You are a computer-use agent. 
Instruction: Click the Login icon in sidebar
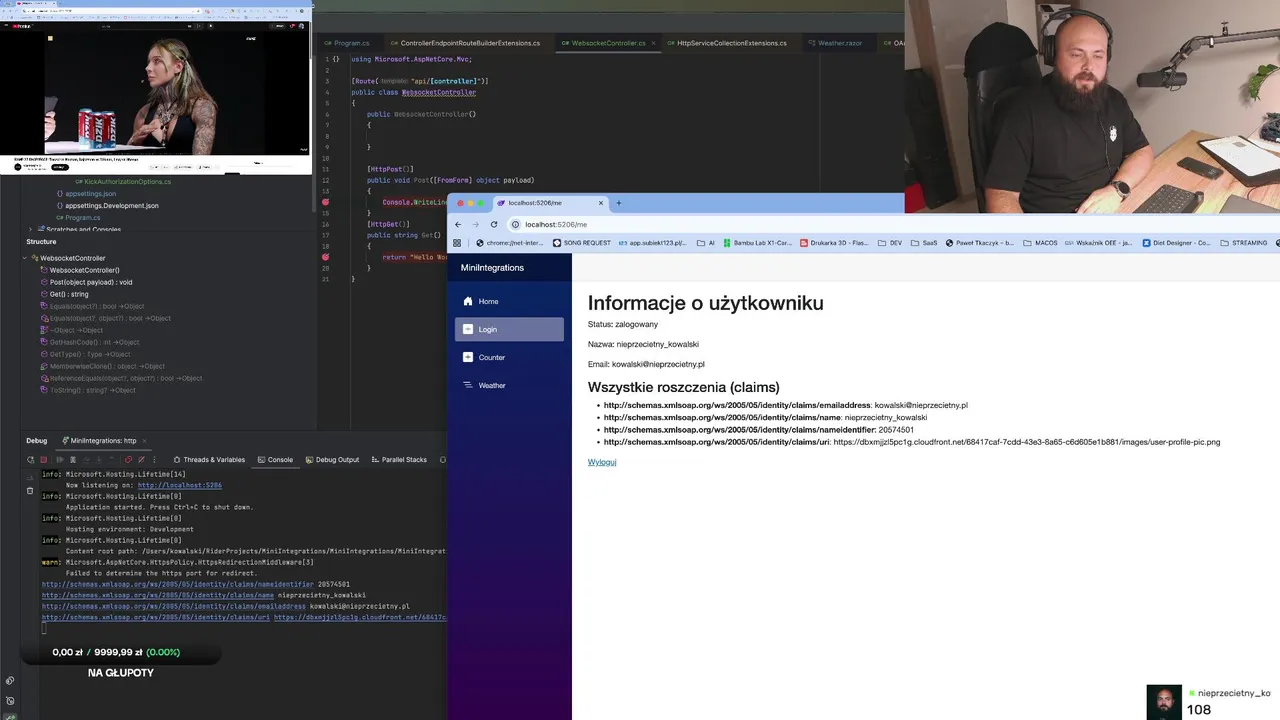coord(467,329)
